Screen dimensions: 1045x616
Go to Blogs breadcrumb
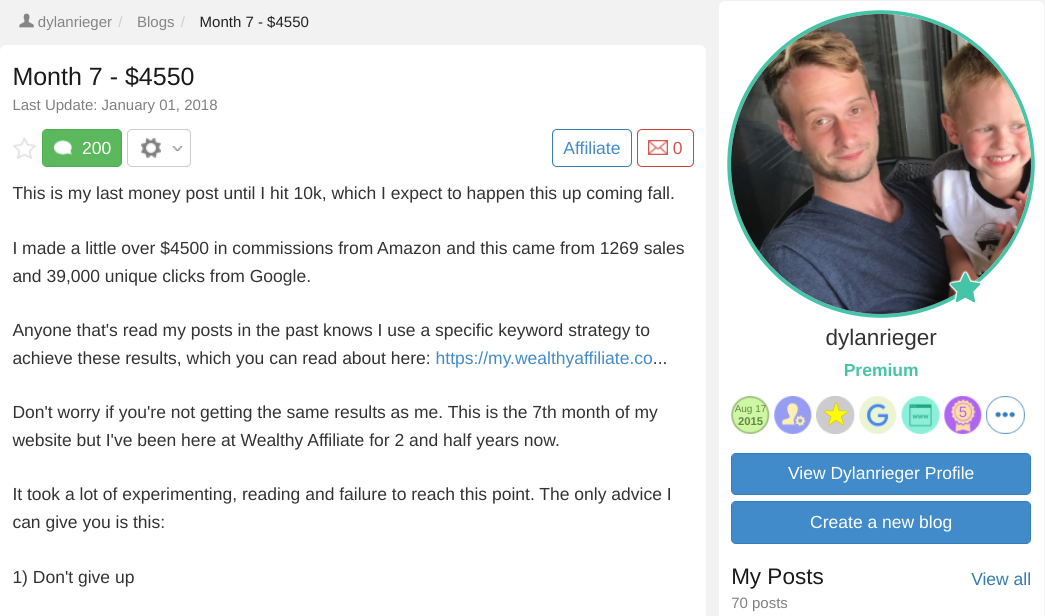point(155,22)
